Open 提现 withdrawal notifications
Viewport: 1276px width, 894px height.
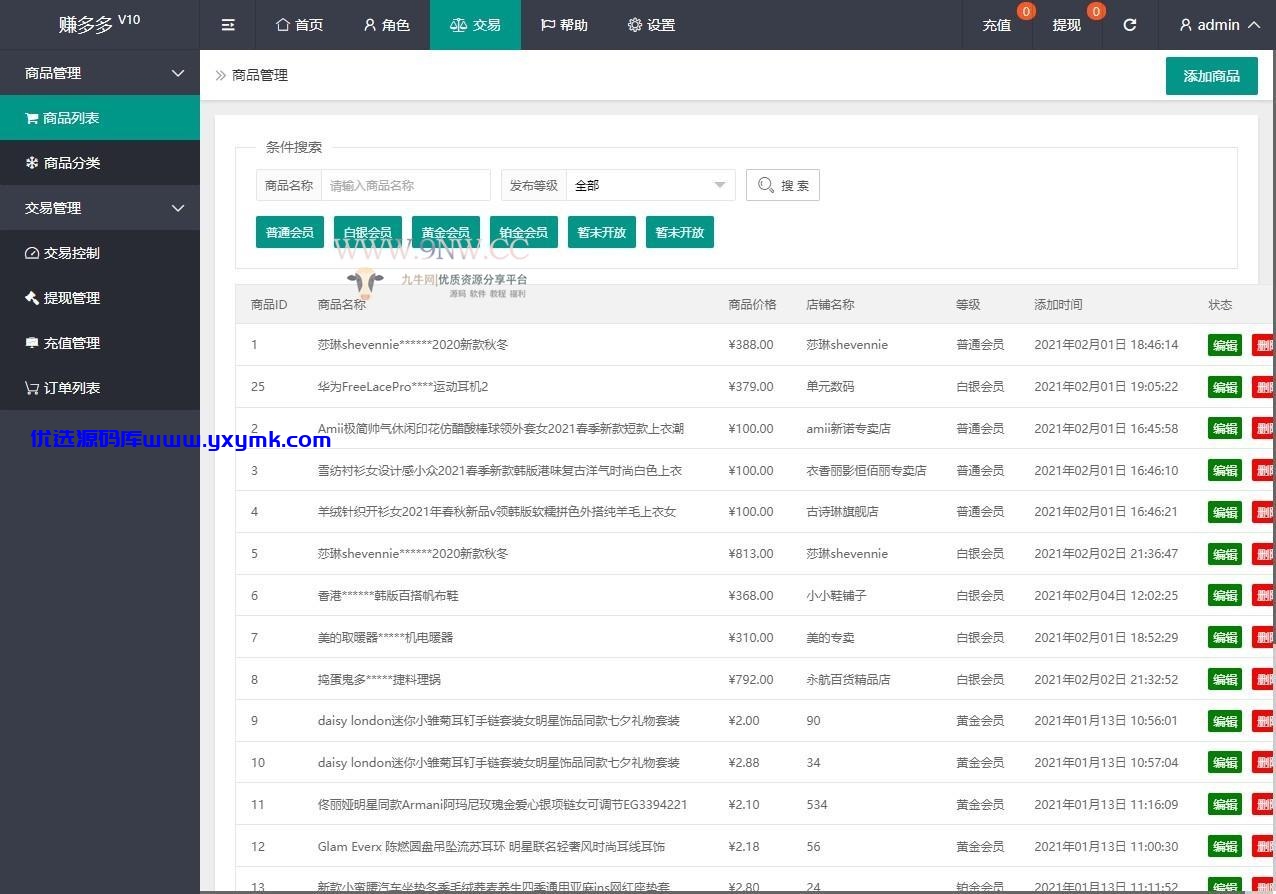(1067, 25)
